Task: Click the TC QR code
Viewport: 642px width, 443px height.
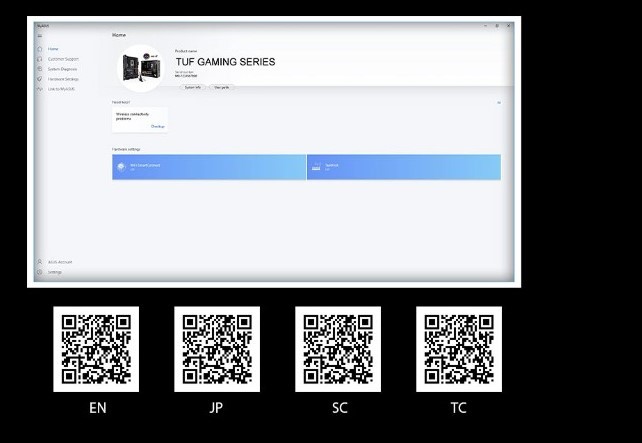Action: point(459,349)
